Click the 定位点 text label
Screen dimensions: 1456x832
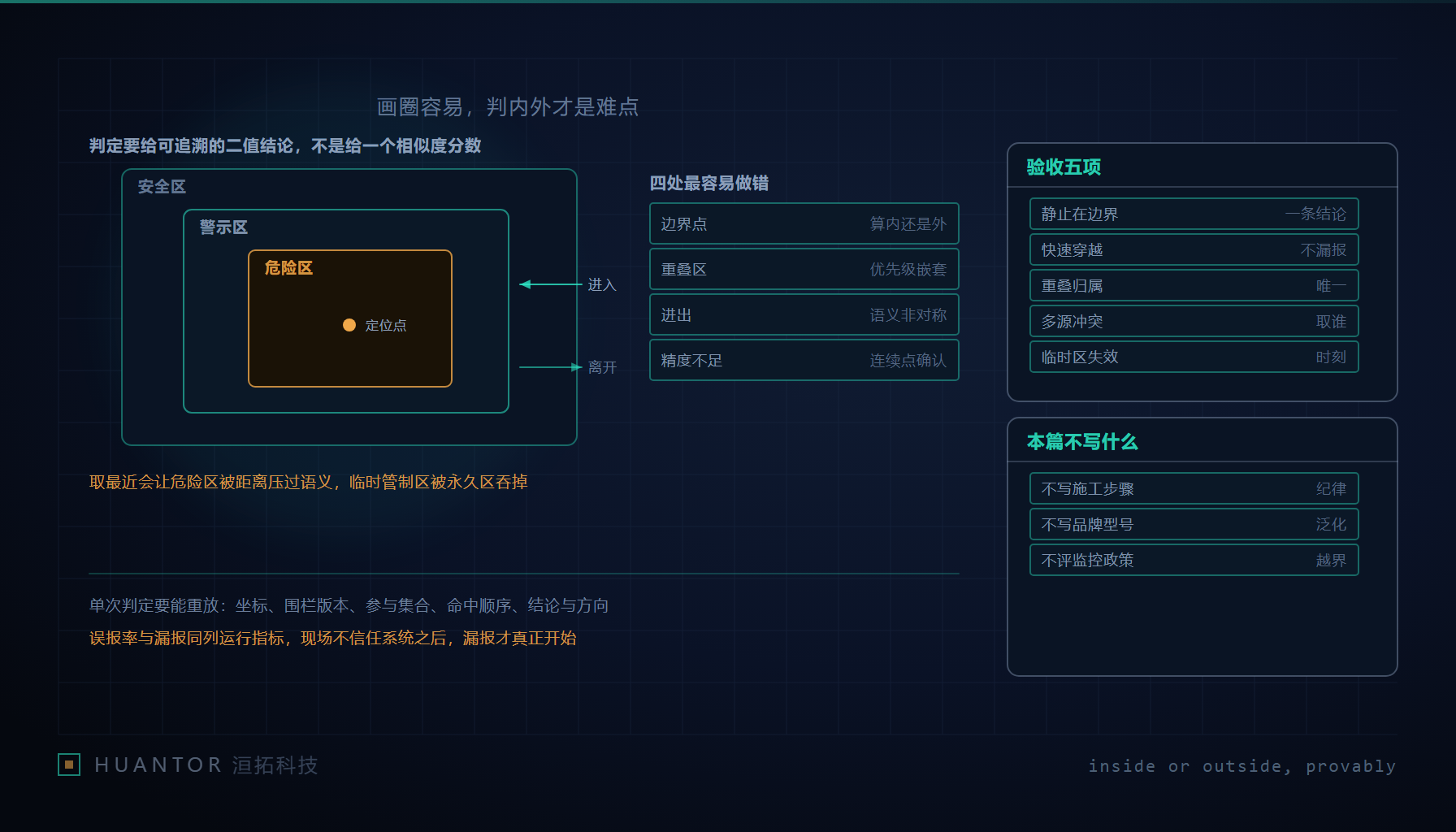click(386, 325)
